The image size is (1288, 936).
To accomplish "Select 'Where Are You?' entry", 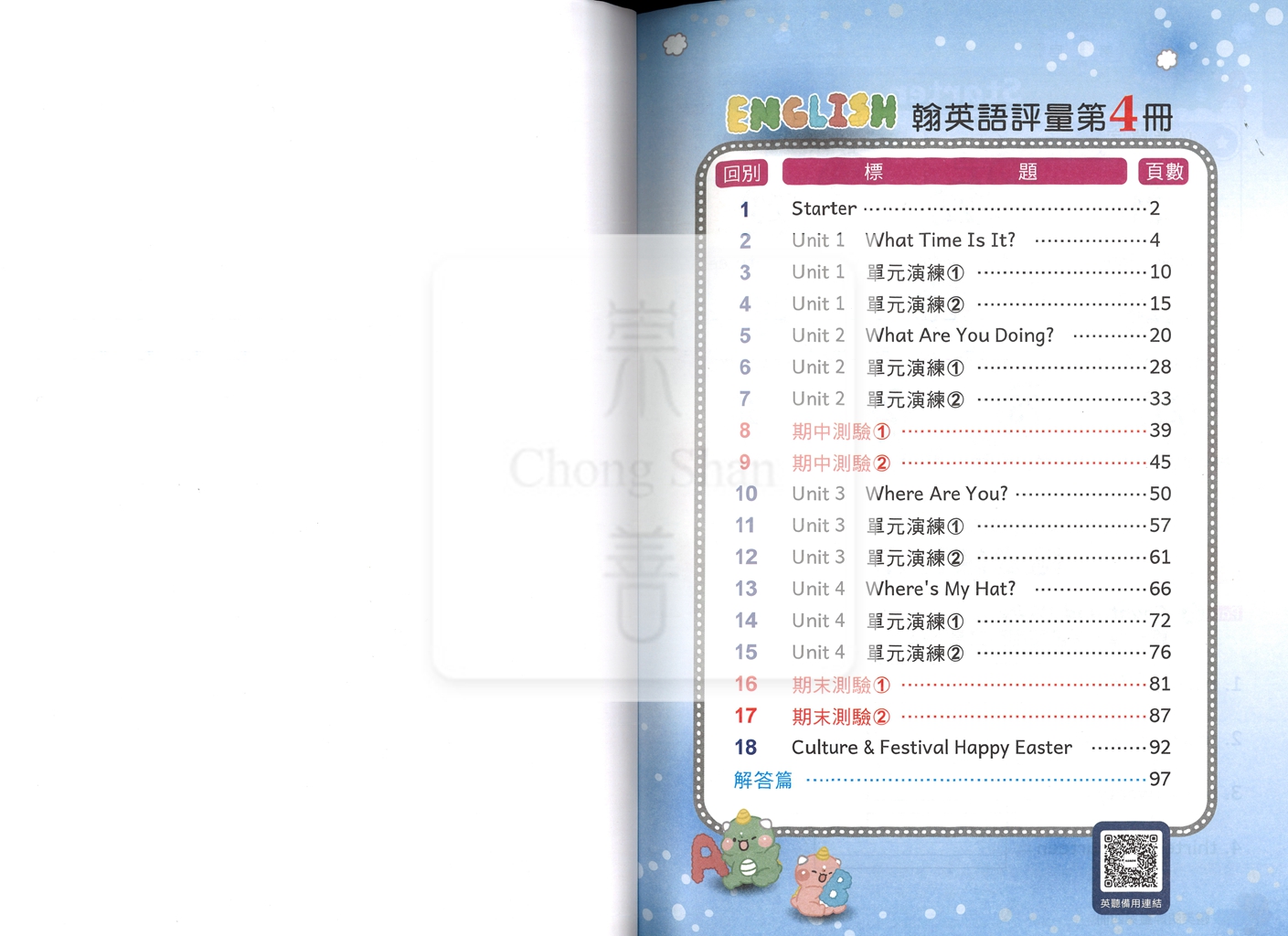I will [937, 494].
